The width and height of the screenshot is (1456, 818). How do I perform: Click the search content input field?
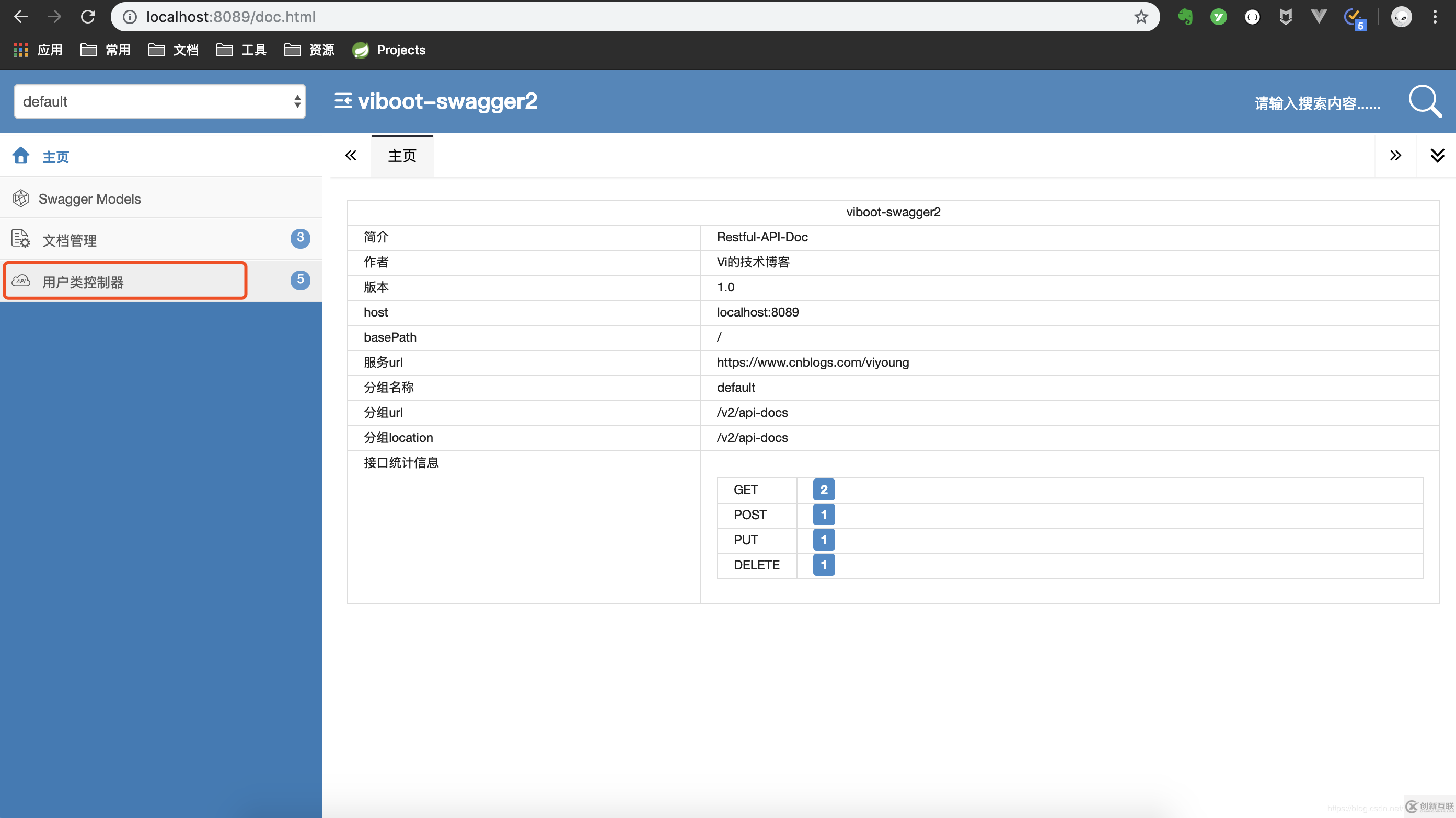(x=1317, y=103)
